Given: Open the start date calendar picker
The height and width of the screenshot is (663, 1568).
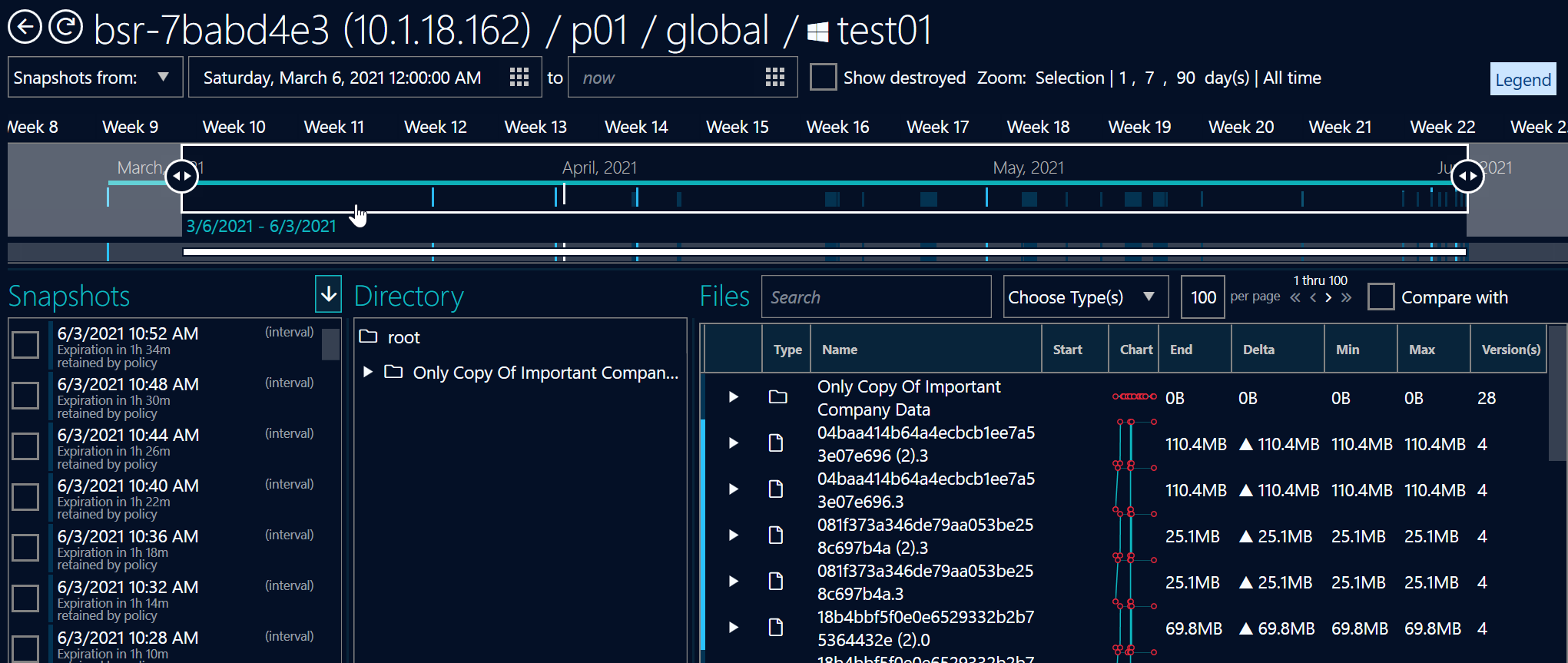Looking at the screenshot, I should pos(519,78).
